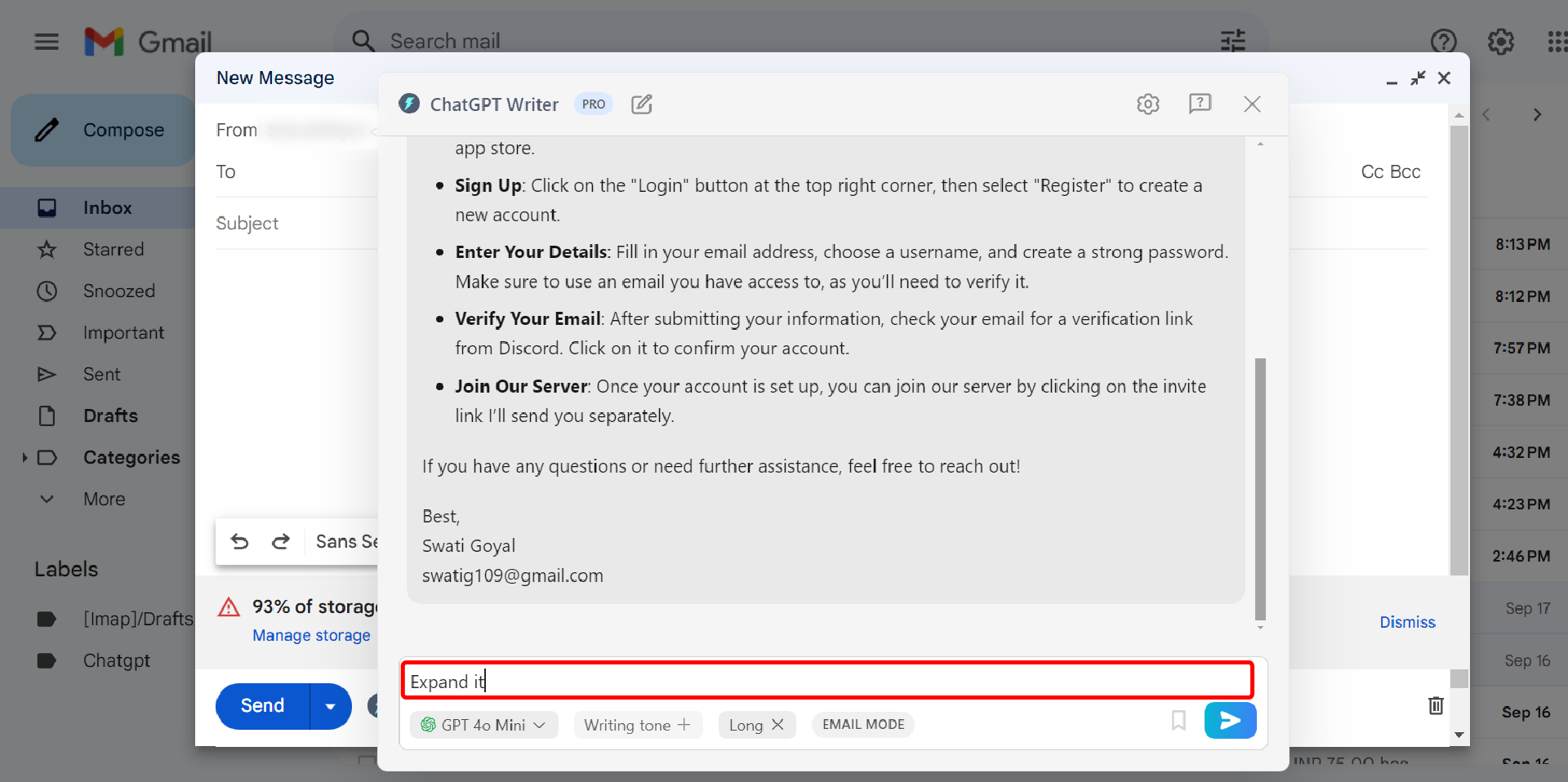Click the storage warning triangle icon
The height and width of the screenshot is (782, 1568).
pos(229,607)
